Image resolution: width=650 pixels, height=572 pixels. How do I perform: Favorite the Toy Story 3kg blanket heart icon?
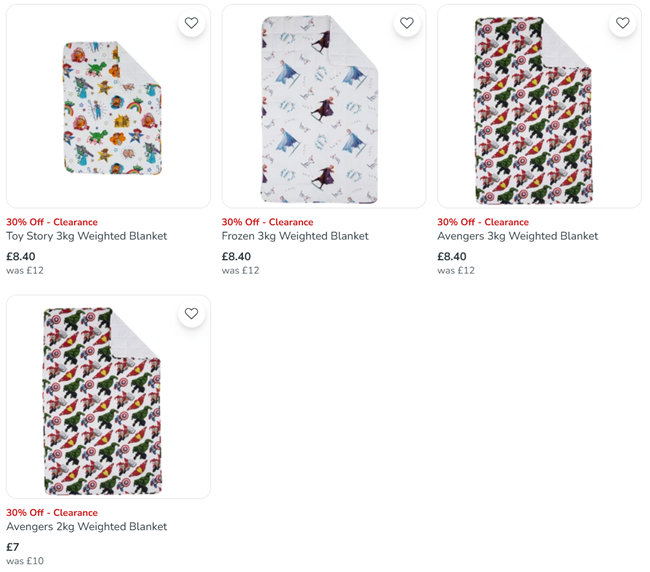click(191, 23)
